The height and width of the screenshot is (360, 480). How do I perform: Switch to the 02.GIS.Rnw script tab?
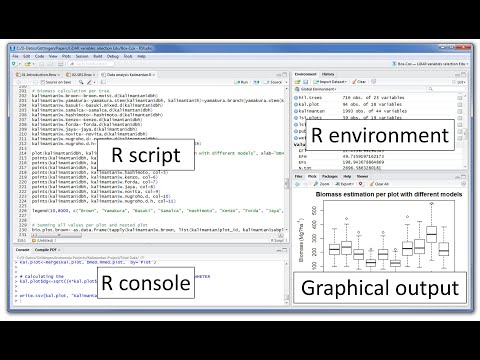pyautogui.click(x=81, y=75)
